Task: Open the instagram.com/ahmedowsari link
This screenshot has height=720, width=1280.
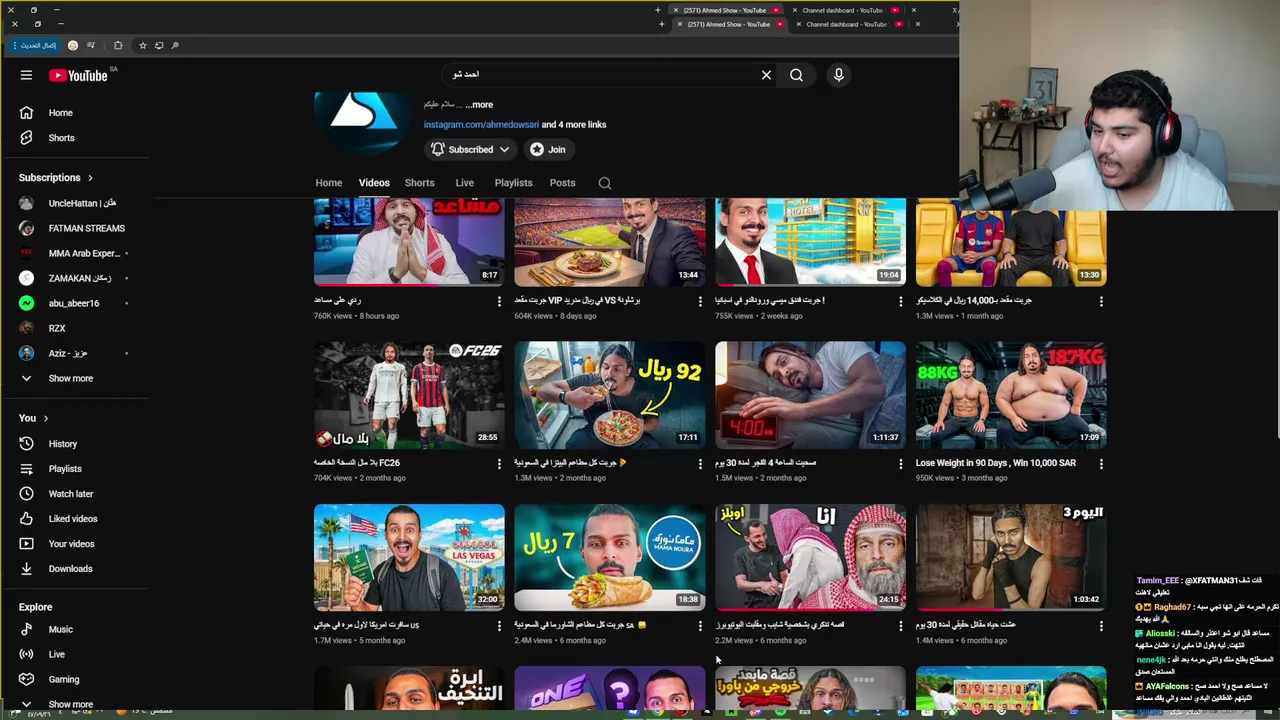Action: pyautogui.click(x=480, y=125)
